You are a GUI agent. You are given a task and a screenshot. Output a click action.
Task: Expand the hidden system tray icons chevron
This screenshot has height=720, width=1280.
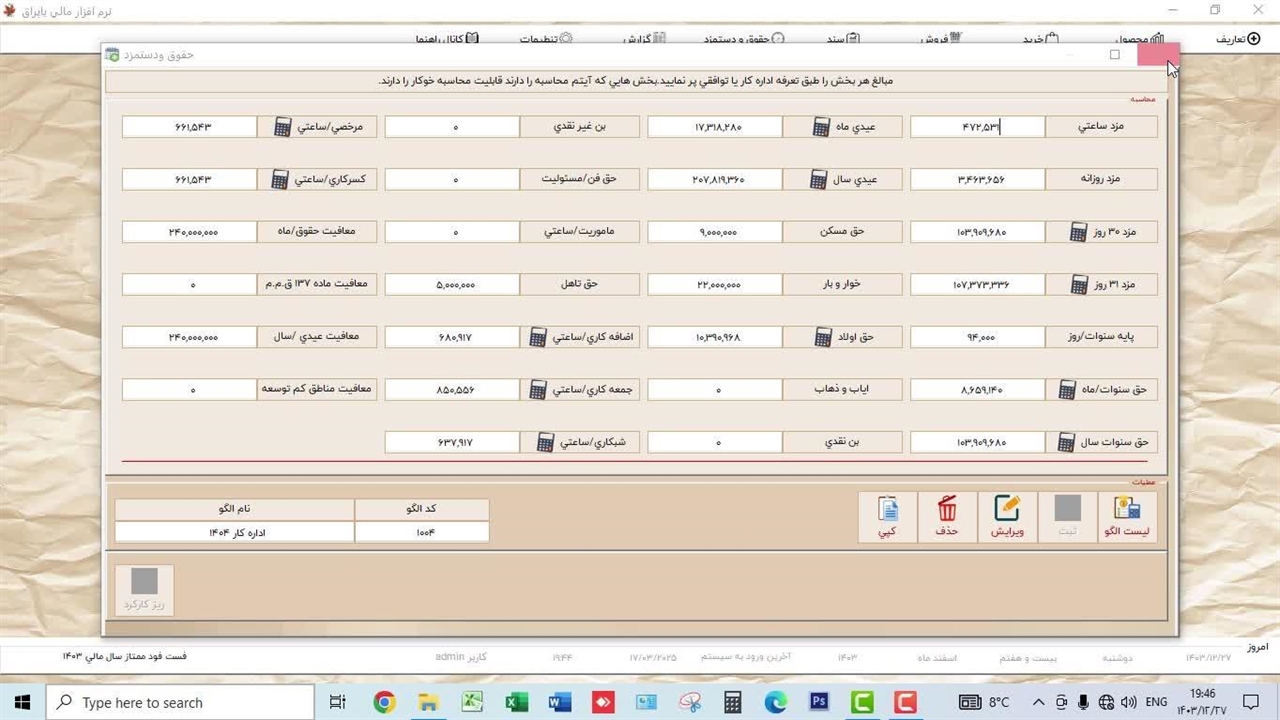[1038, 703]
